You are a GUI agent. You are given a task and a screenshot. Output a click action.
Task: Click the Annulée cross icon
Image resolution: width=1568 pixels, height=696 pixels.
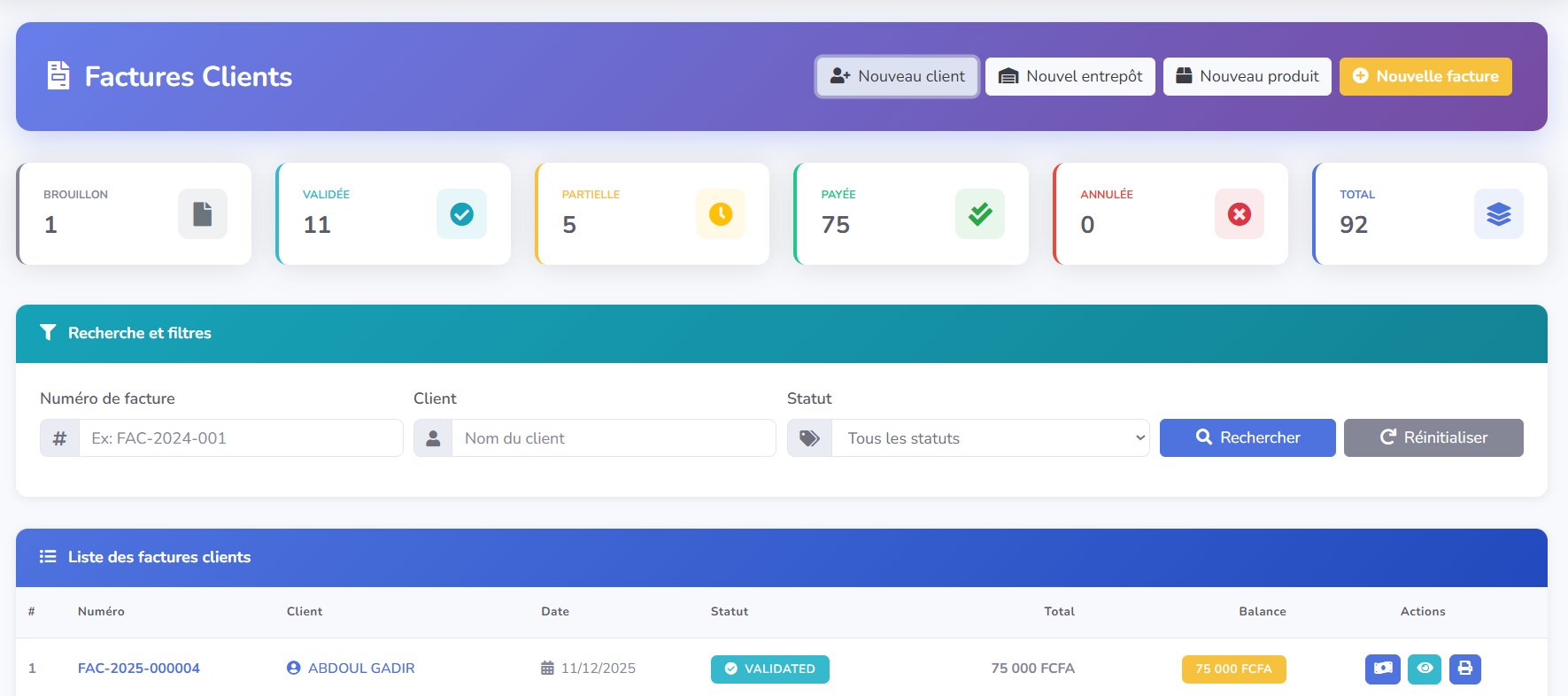coord(1240,214)
